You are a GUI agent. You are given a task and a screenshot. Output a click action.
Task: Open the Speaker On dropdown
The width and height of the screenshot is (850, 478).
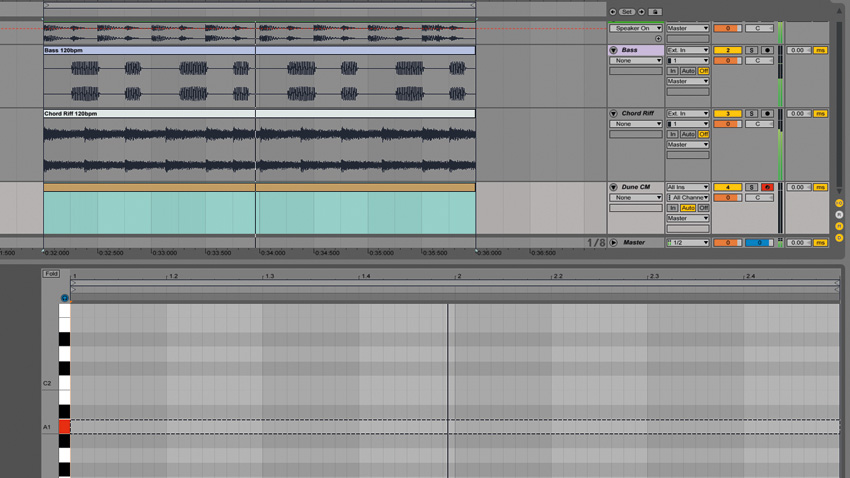click(x=636, y=28)
